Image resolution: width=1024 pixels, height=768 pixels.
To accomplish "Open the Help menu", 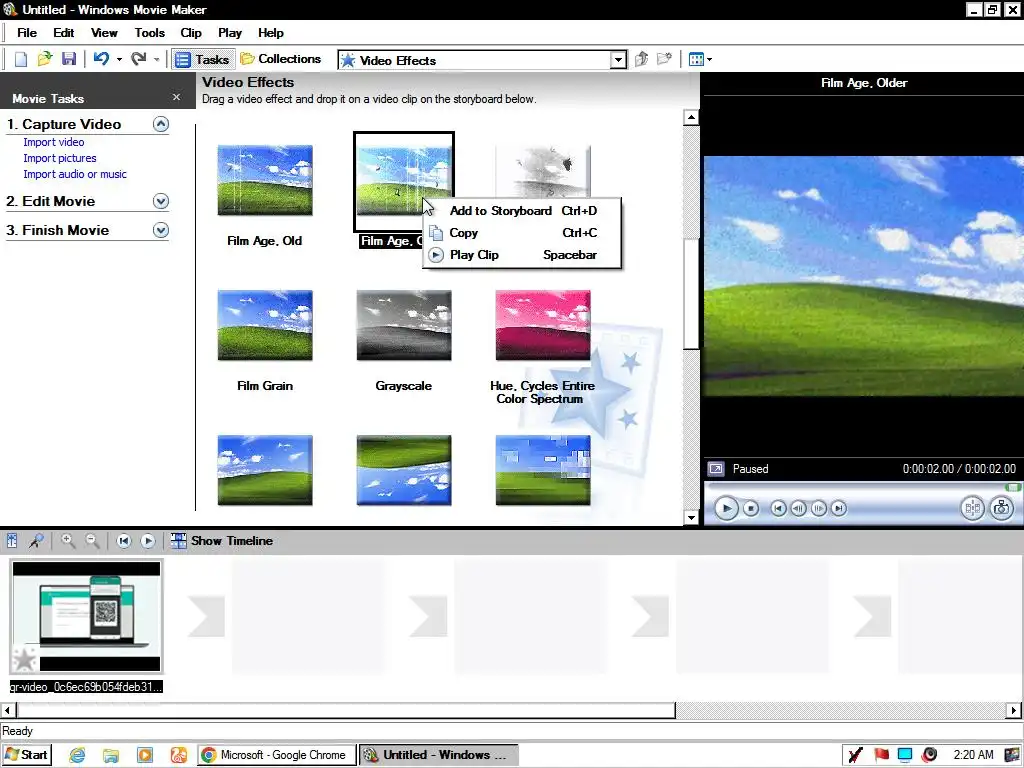I will pyautogui.click(x=270, y=33).
